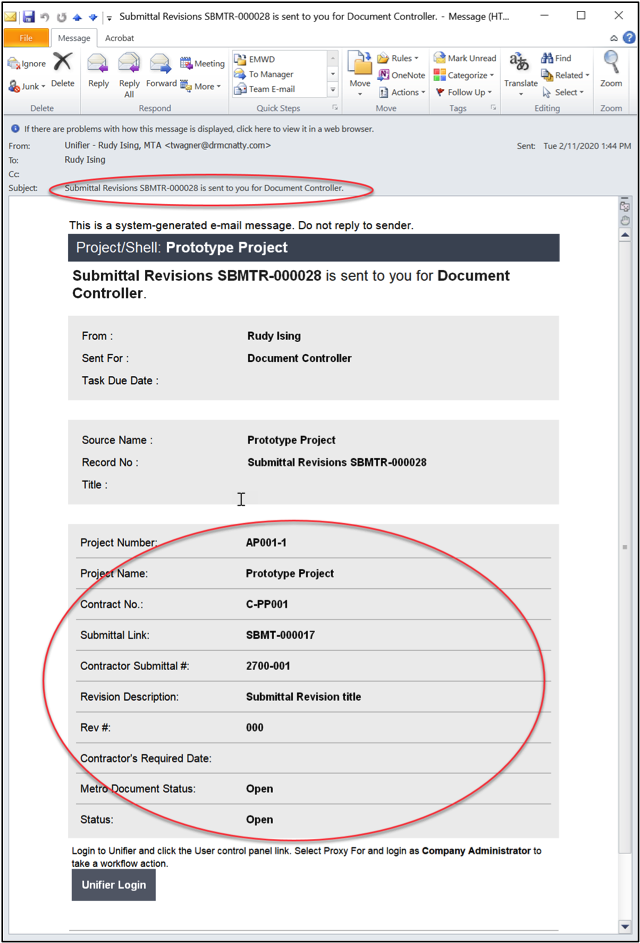Open the Rules dropdown
Viewport: 640px width, 943px height.
(398, 58)
